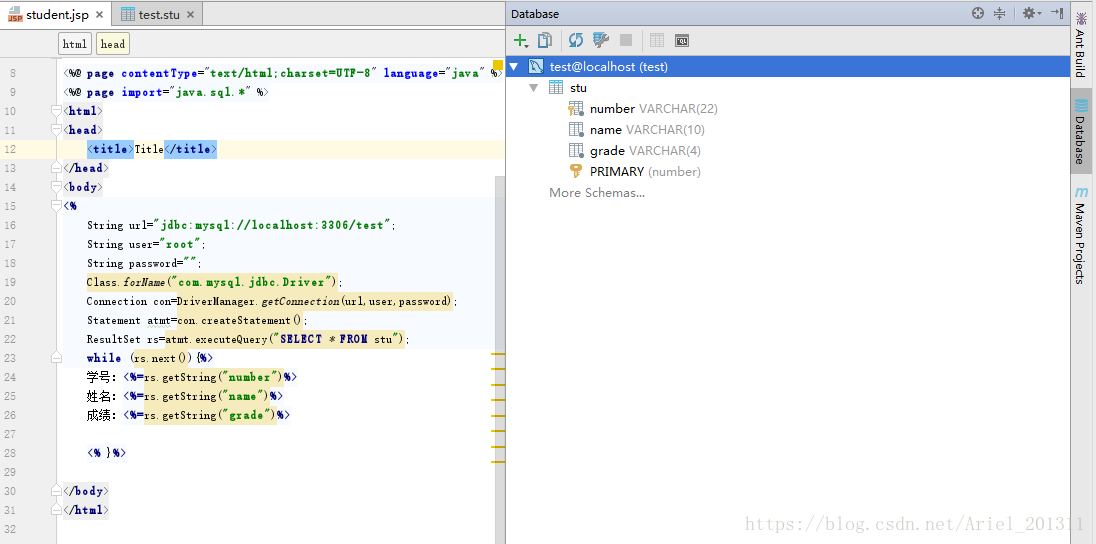Click the More Schemas... link
The image size is (1096, 544).
pyautogui.click(x=597, y=193)
